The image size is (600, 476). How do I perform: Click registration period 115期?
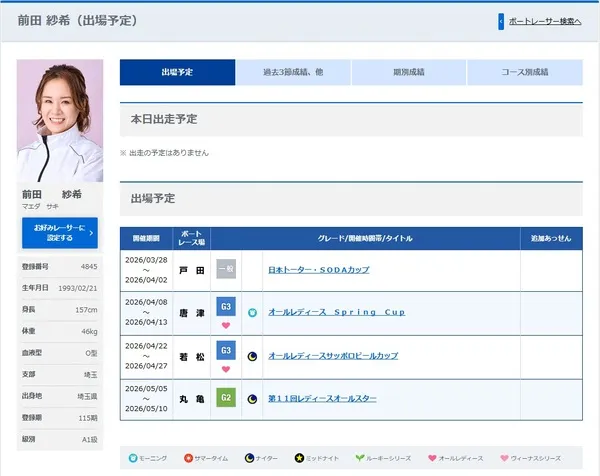click(x=88, y=418)
